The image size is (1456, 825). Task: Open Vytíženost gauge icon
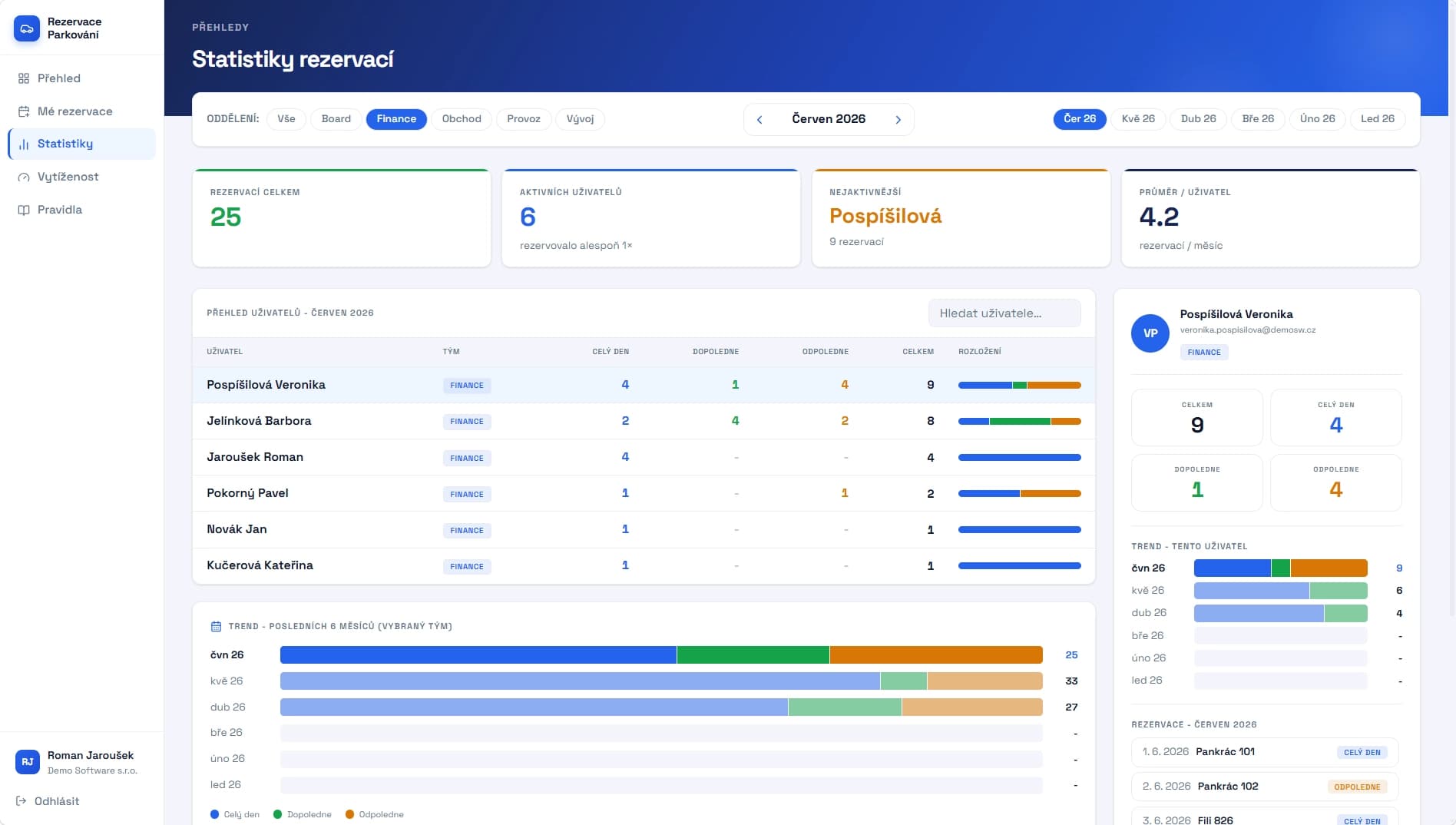[x=24, y=177]
